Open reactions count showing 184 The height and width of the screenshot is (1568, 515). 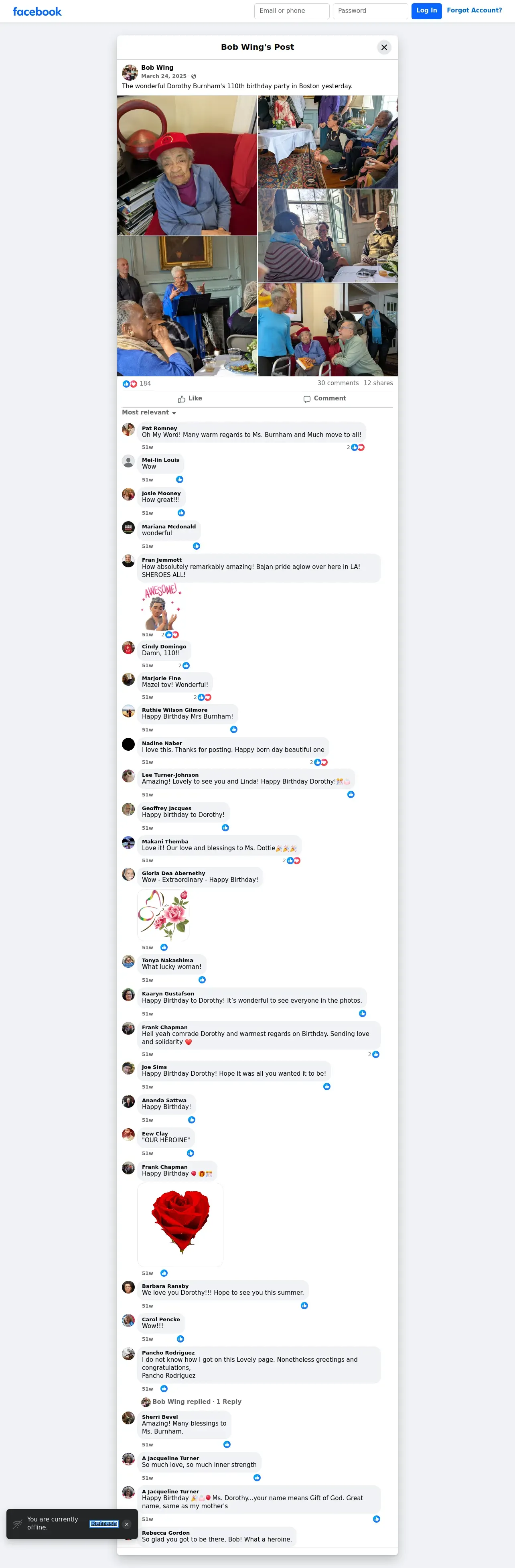click(x=137, y=384)
